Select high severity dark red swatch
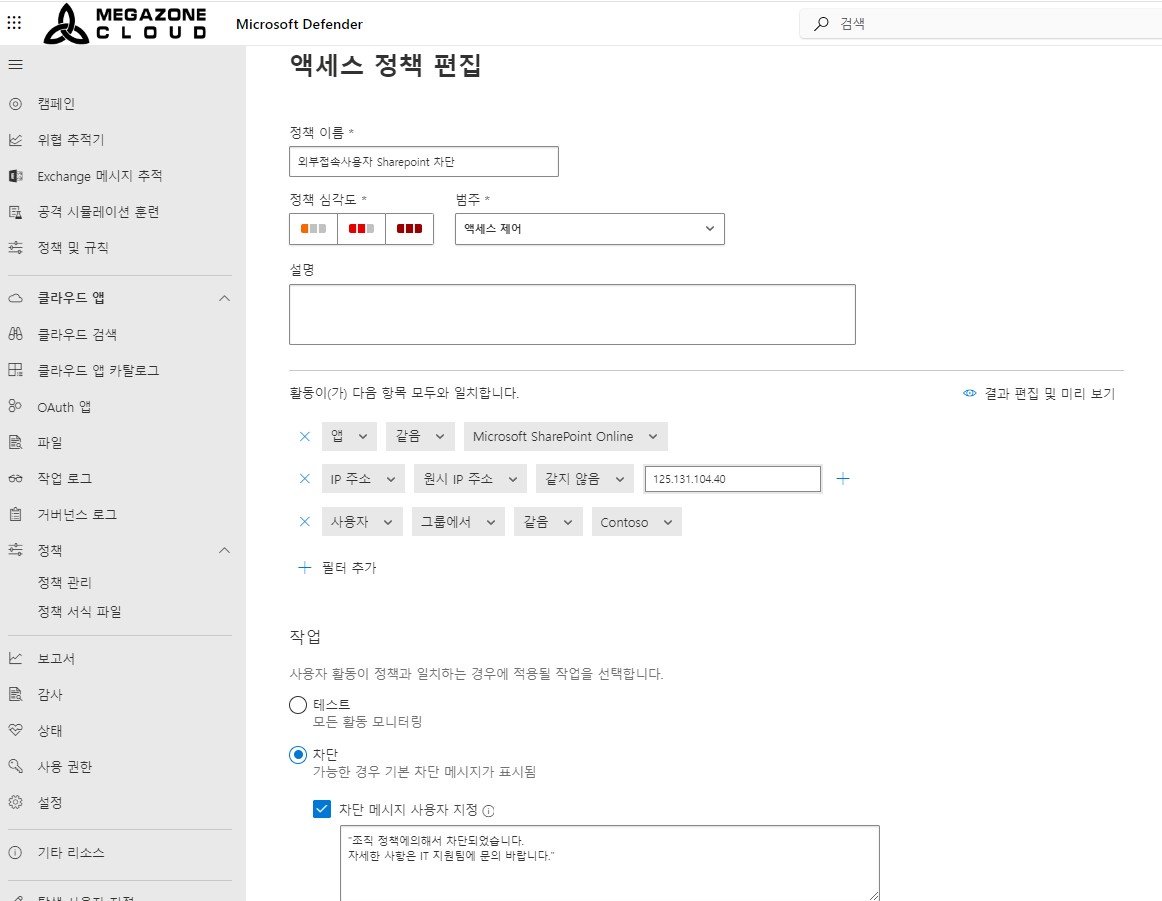The width and height of the screenshot is (1162, 901). pos(409,229)
